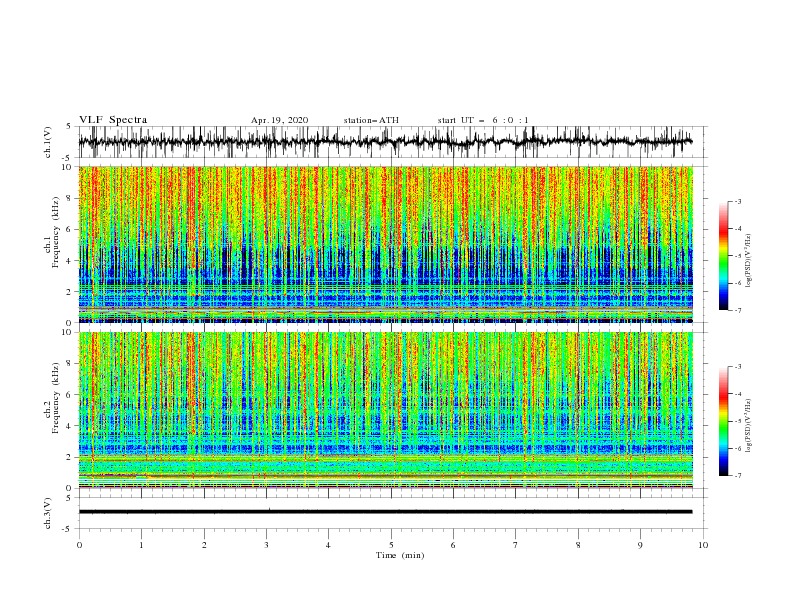Click the ch.1 spectrogram panel
Viewport: 792px width, 612px height.
click(x=386, y=244)
